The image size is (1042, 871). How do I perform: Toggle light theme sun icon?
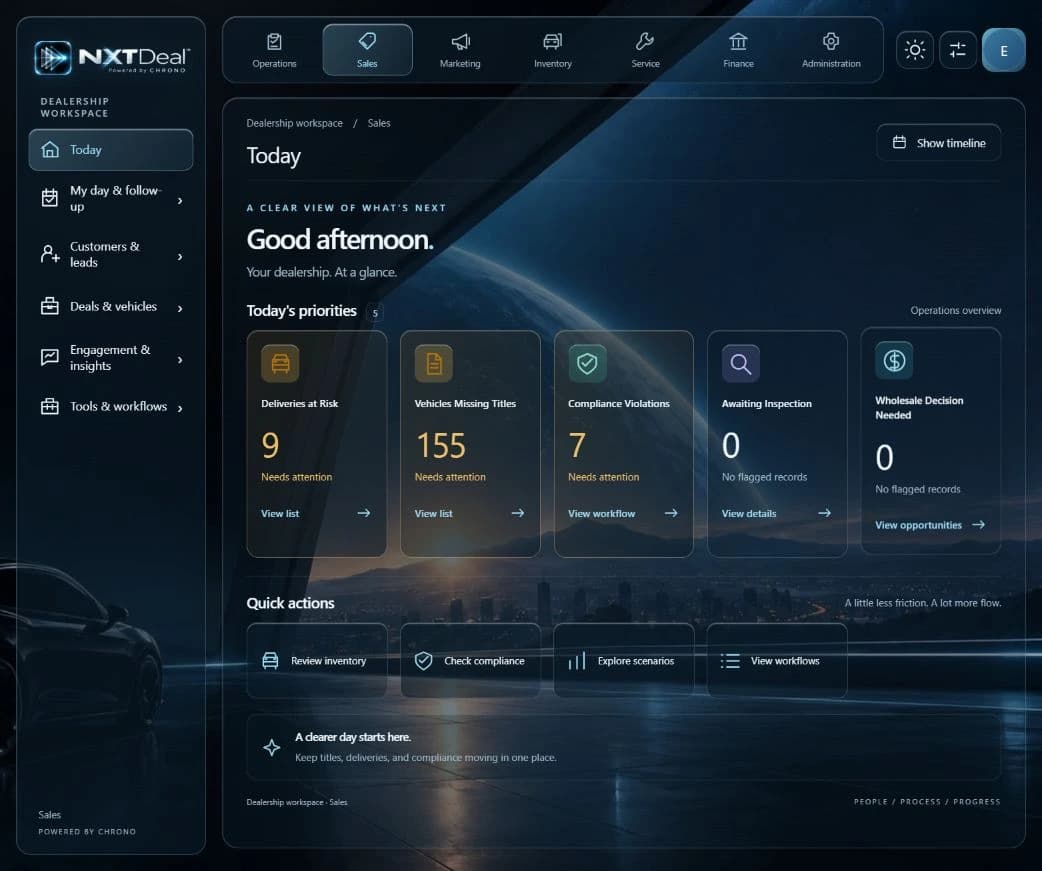915,50
